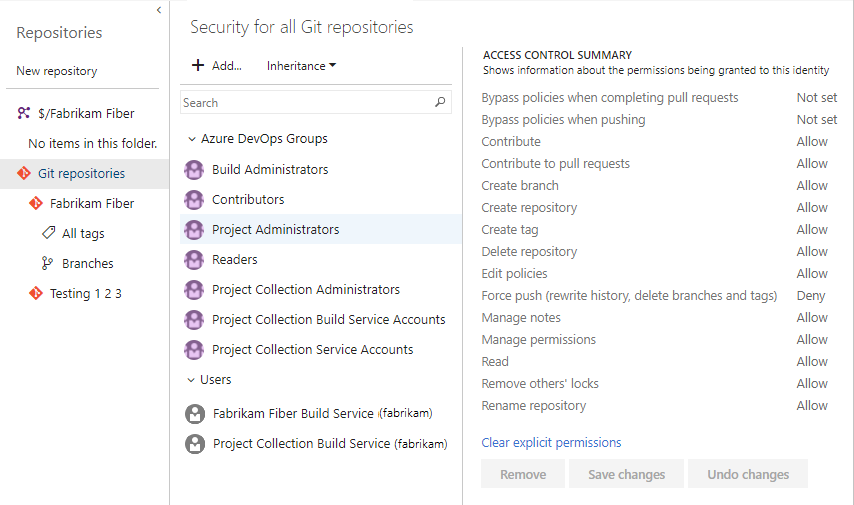The height and width of the screenshot is (505, 854).
Task: Click the Build Administrators group icon
Action: pyautogui.click(x=194, y=170)
